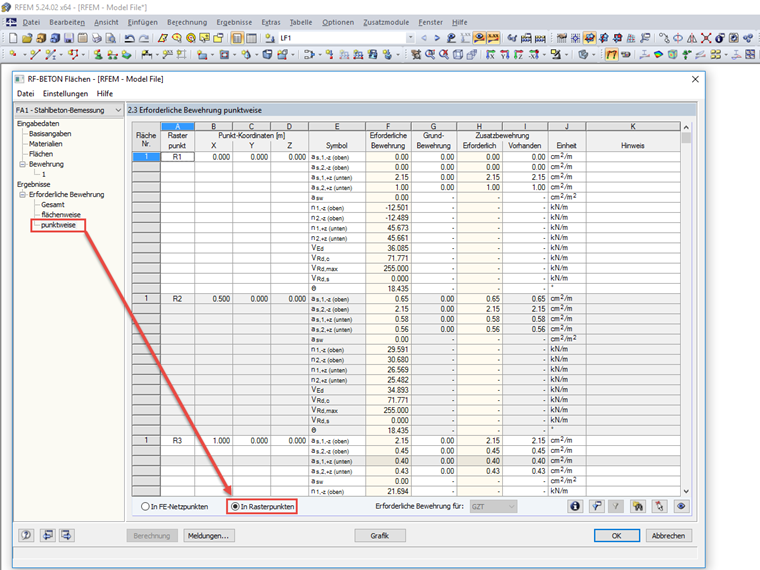Click the filter funnel icon in dialog
Viewport: 760px width, 570px height.
tap(597, 507)
